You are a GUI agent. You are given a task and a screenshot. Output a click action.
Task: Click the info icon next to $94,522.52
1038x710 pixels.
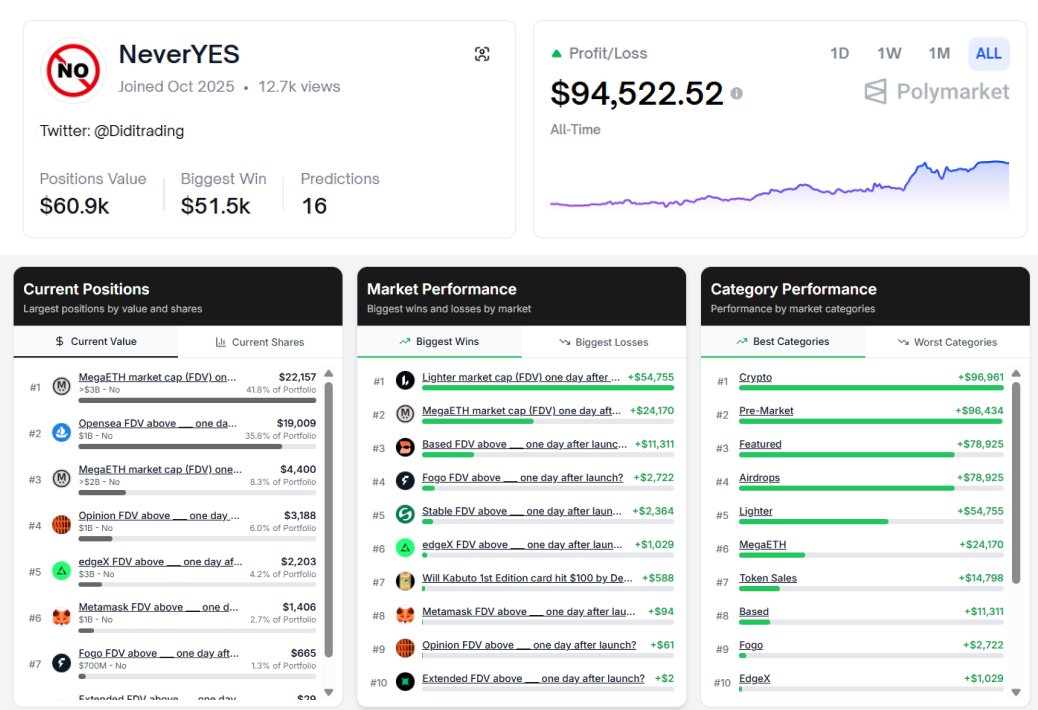point(736,94)
